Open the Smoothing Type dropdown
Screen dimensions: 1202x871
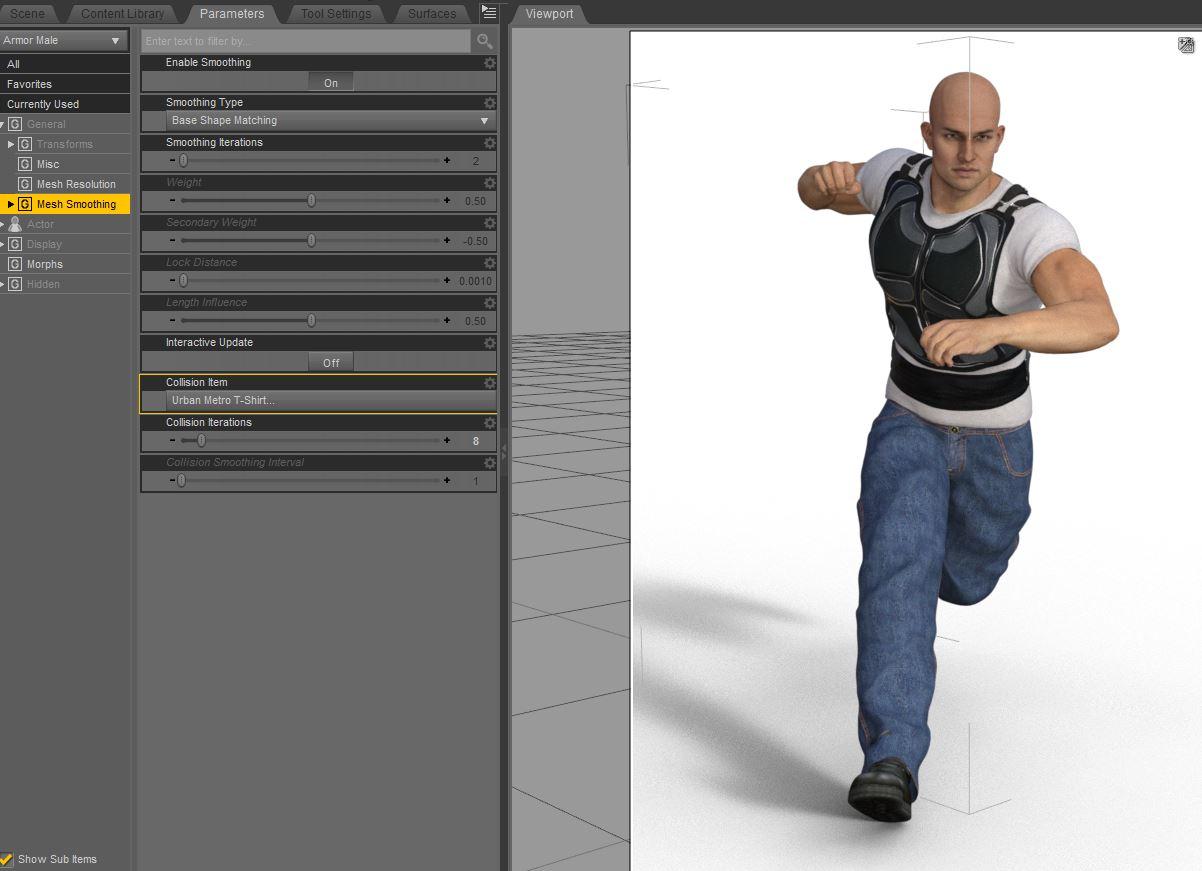(x=330, y=121)
